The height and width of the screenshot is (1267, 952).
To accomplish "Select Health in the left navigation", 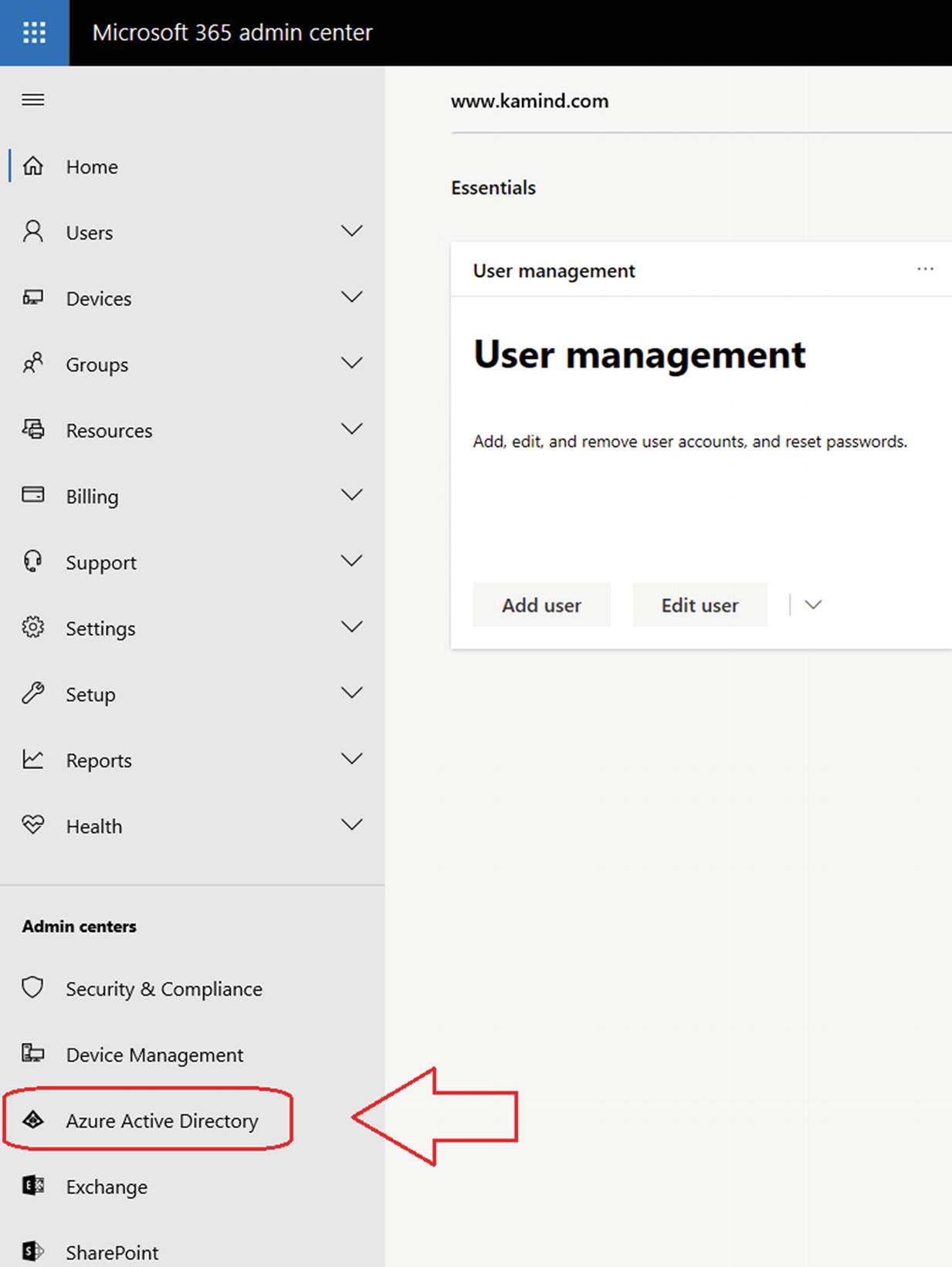I will [93, 827].
